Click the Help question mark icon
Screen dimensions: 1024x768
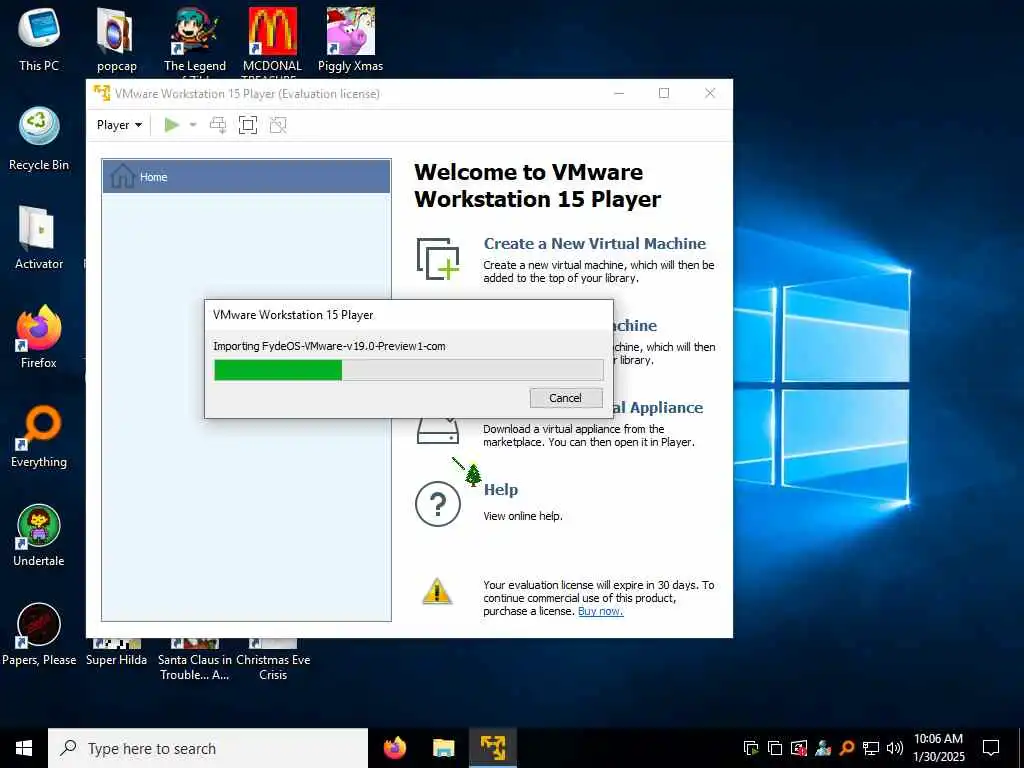[x=438, y=504]
